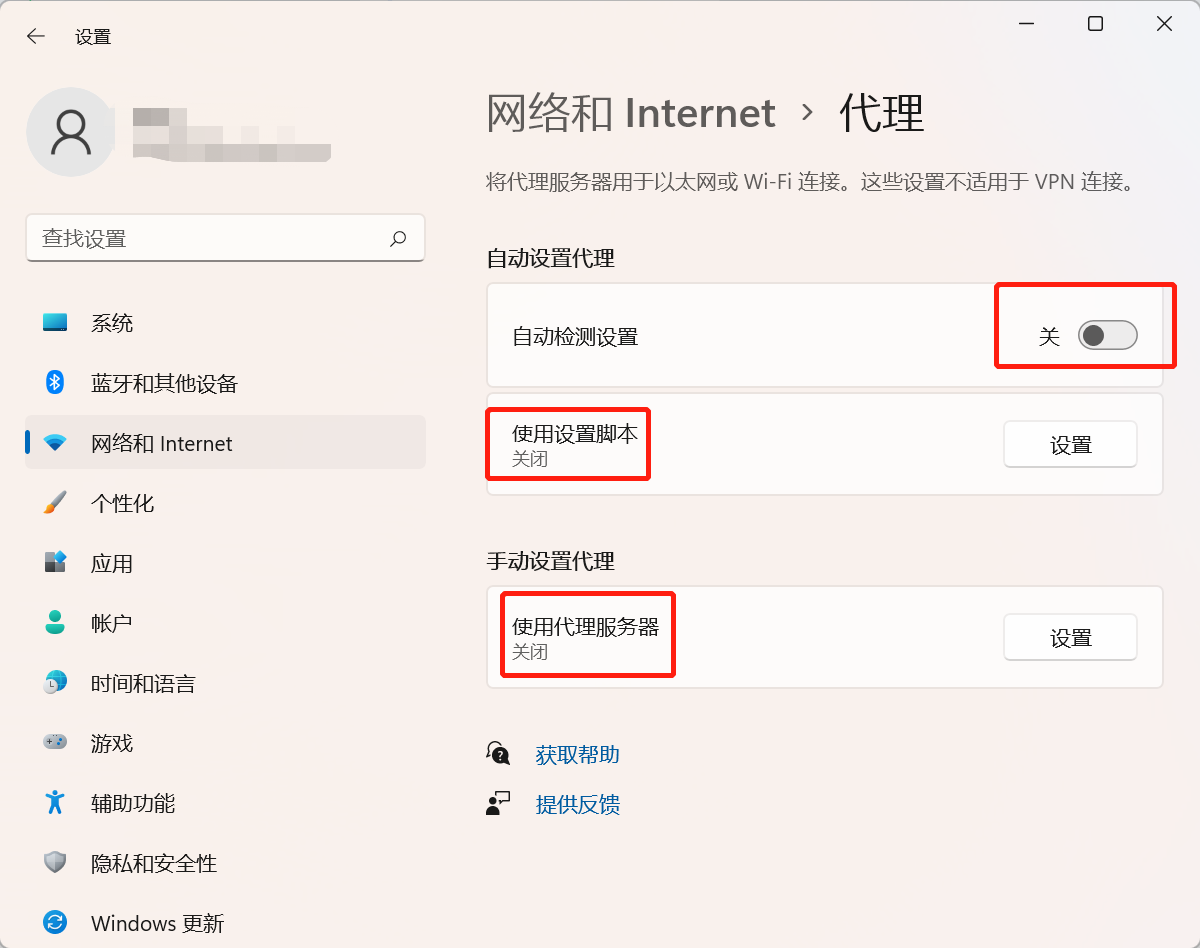Click the accessibility figure icon for 辅助功能
Viewport: 1200px width, 948px height.
55,803
